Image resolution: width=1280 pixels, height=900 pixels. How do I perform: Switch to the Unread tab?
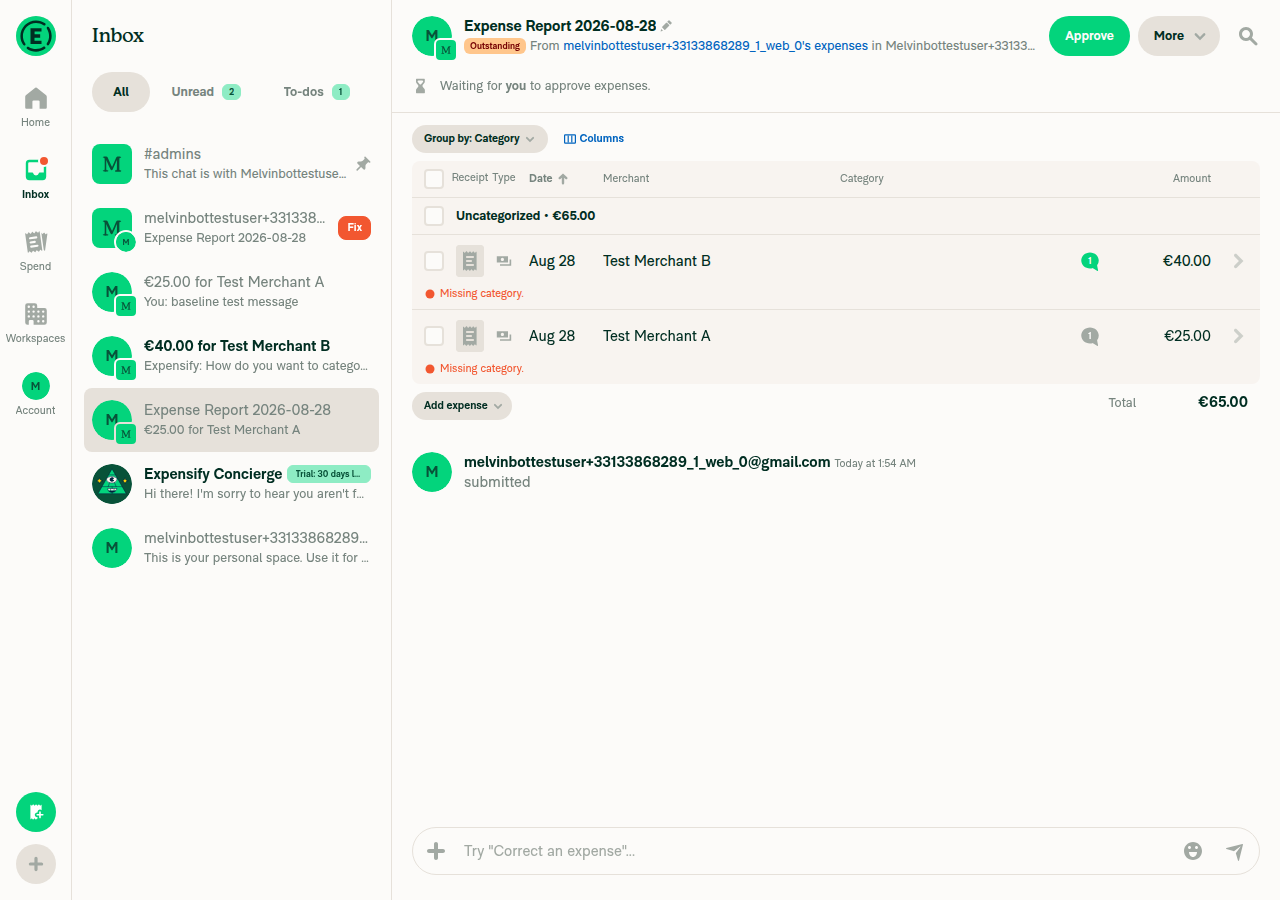206,92
